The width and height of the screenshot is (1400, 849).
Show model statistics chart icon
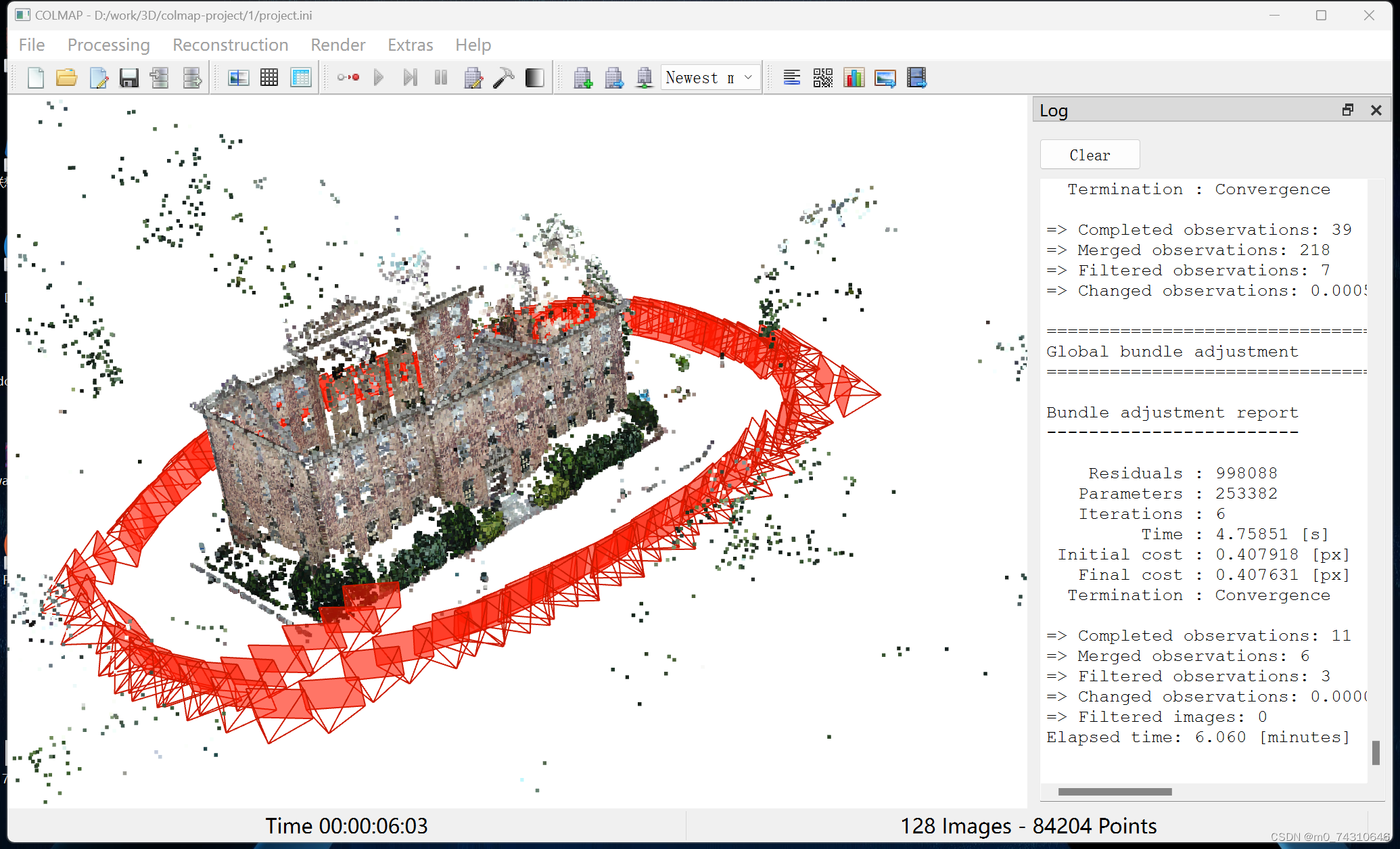854,78
